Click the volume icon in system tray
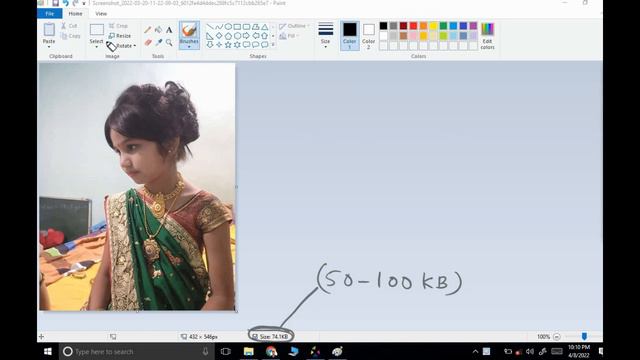Image resolution: width=640 pixels, height=360 pixels. [530, 351]
